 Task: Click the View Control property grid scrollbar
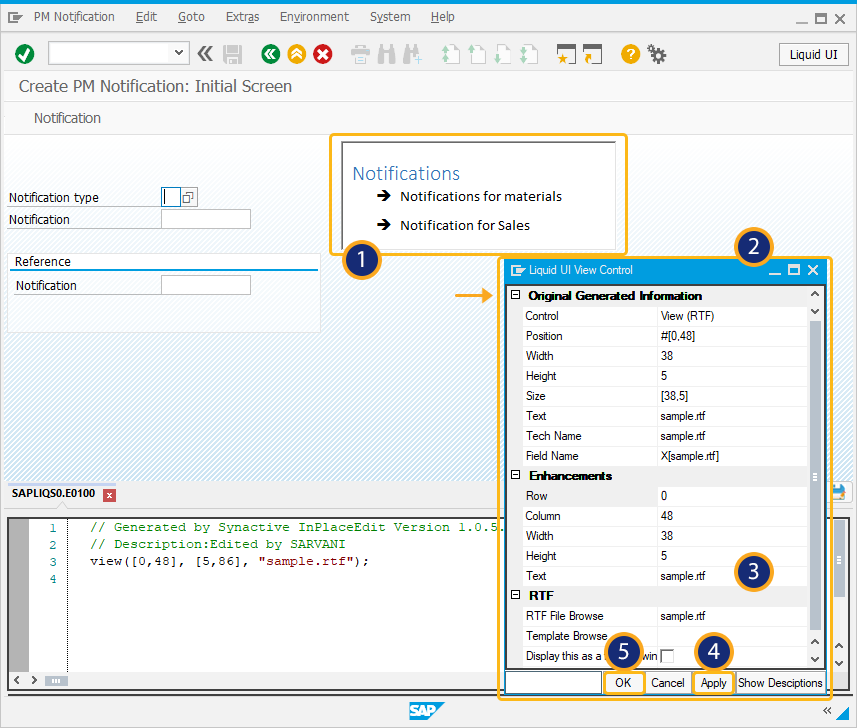click(x=814, y=475)
